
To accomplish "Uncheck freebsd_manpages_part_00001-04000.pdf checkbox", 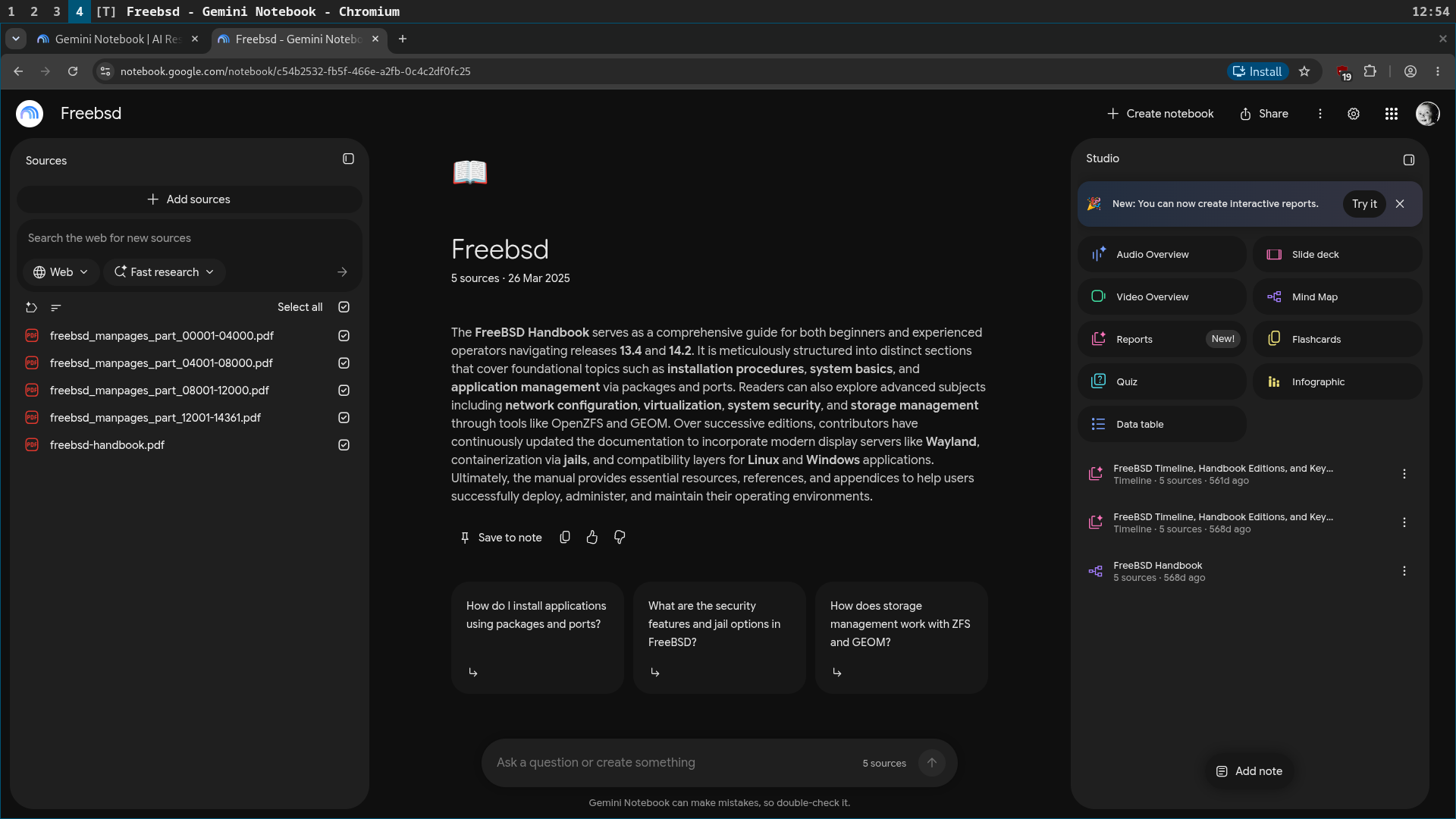I will click(x=344, y=336).
